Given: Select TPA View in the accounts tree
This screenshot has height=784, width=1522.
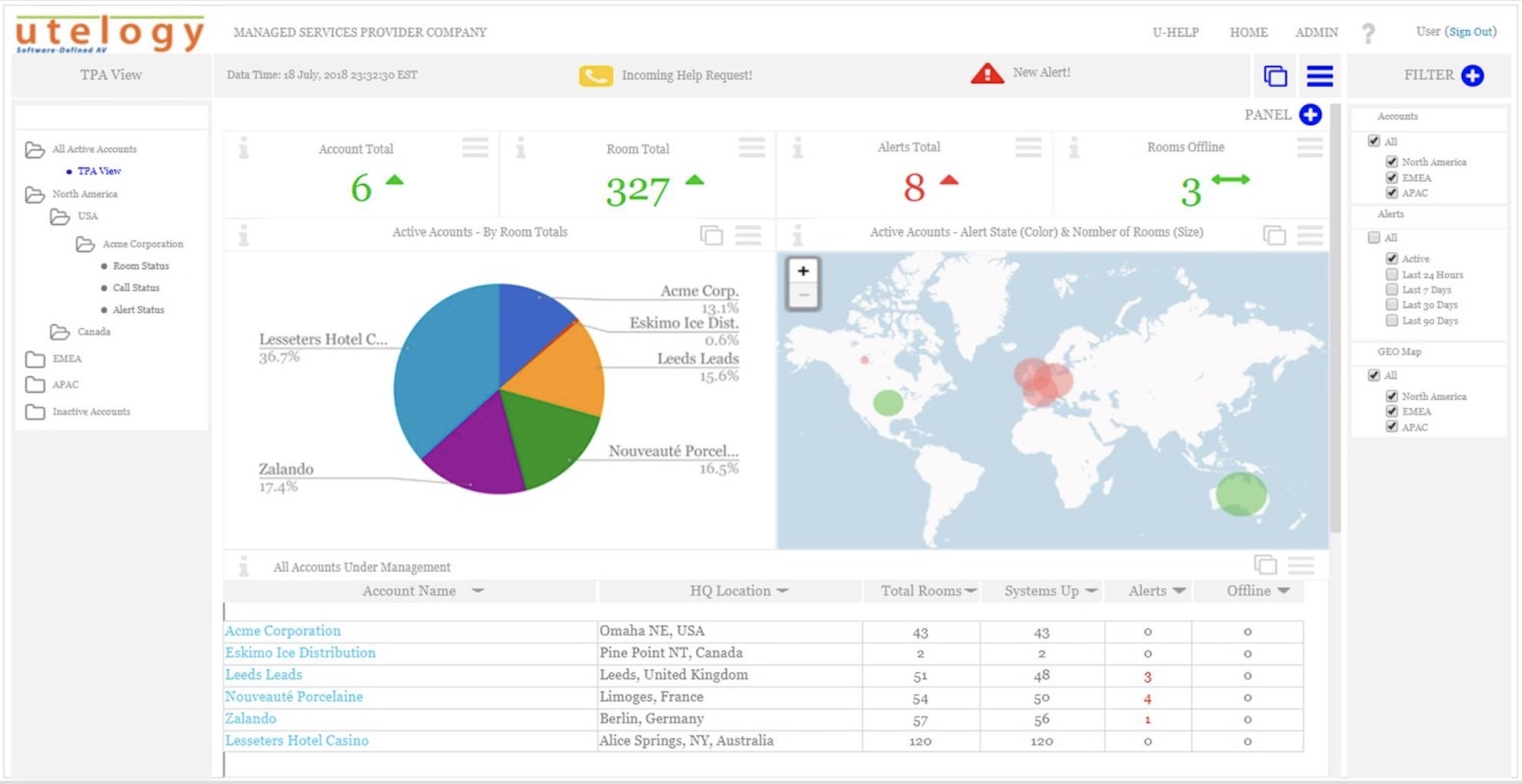Looking at the screenshot, I should coord(99,171).
